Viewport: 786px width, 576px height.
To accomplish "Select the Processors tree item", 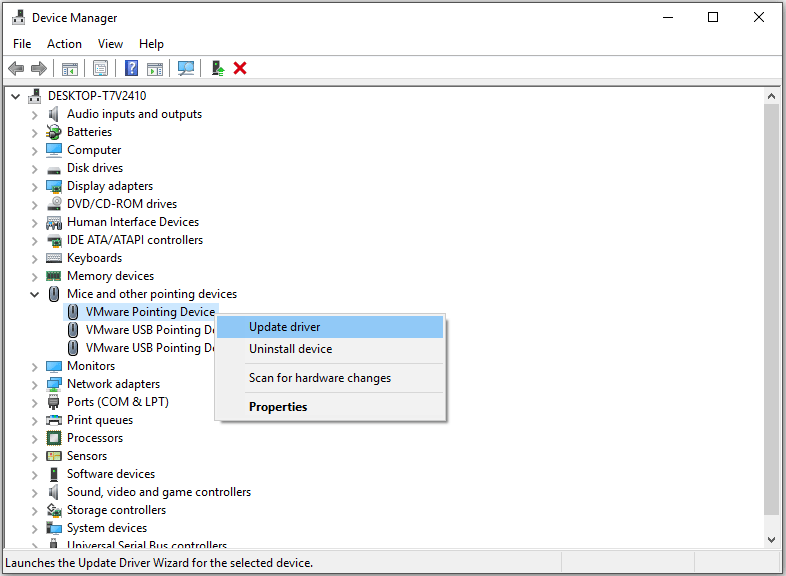I will click(x=95, y=438).
